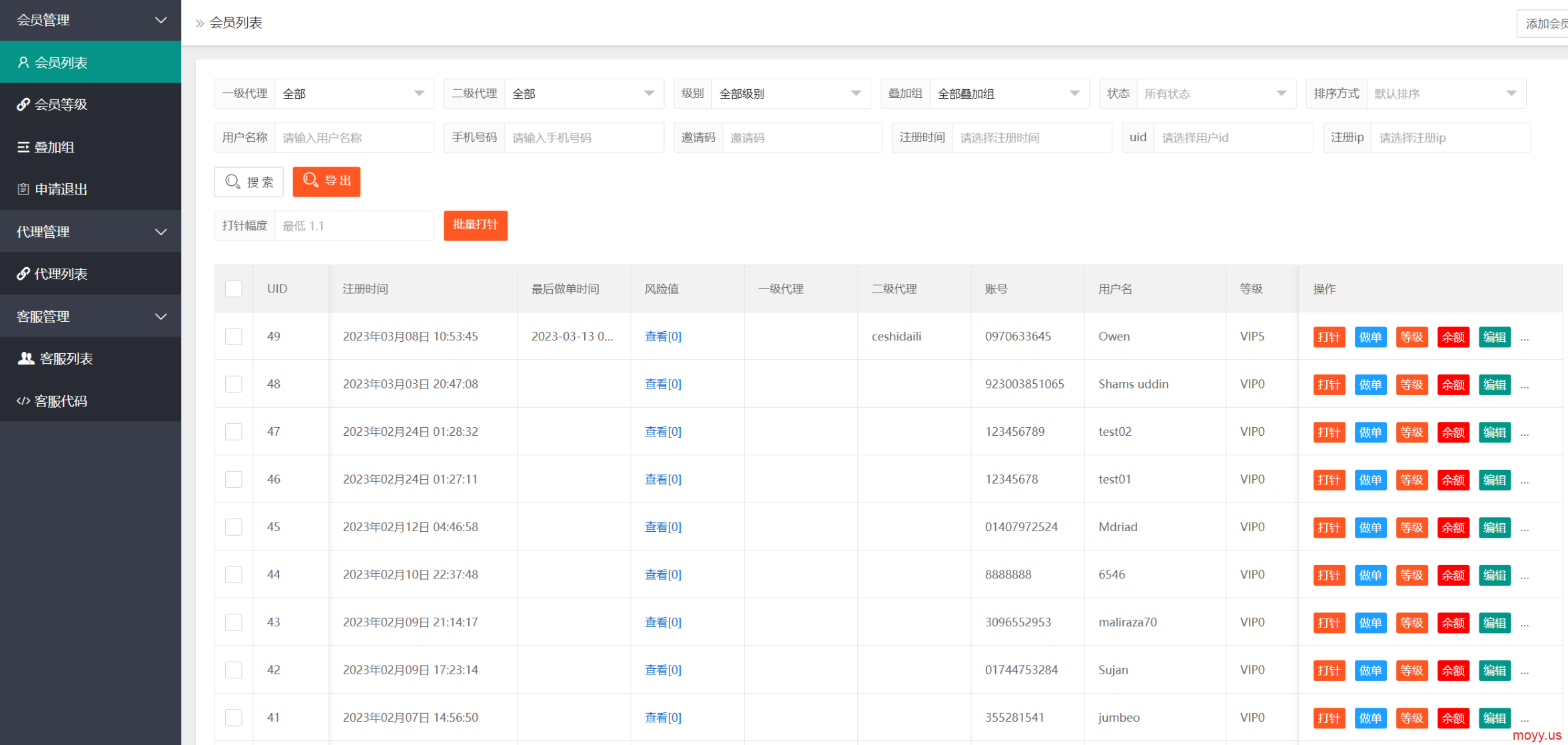The image size is (1568, 745).
Task: Open the 状态 dropdown
Action: [1216, 93]
